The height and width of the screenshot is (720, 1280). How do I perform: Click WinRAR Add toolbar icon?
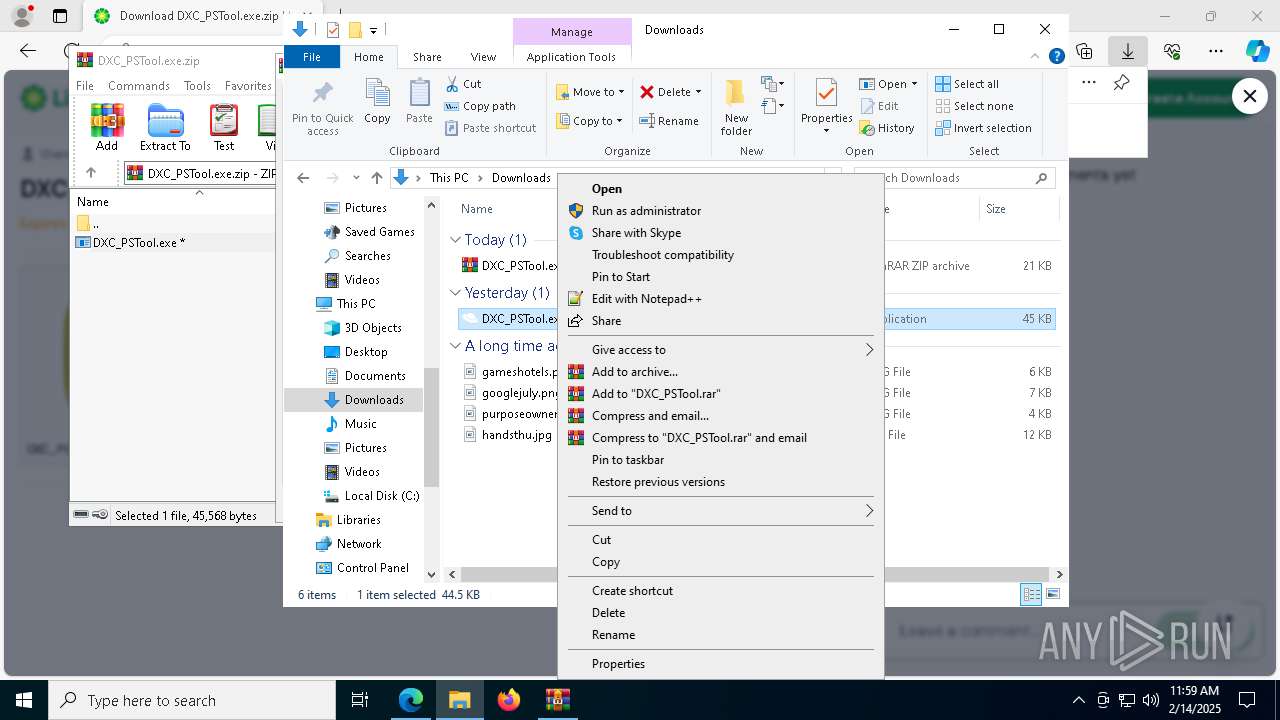tap(107, 127)
